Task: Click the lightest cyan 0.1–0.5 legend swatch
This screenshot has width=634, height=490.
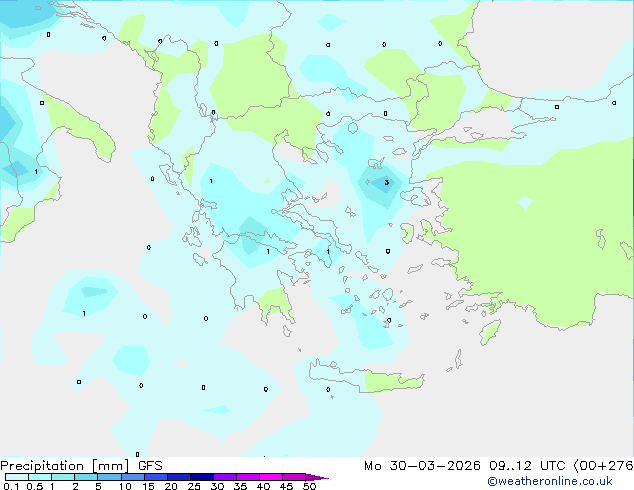Action: click(17, 477)
